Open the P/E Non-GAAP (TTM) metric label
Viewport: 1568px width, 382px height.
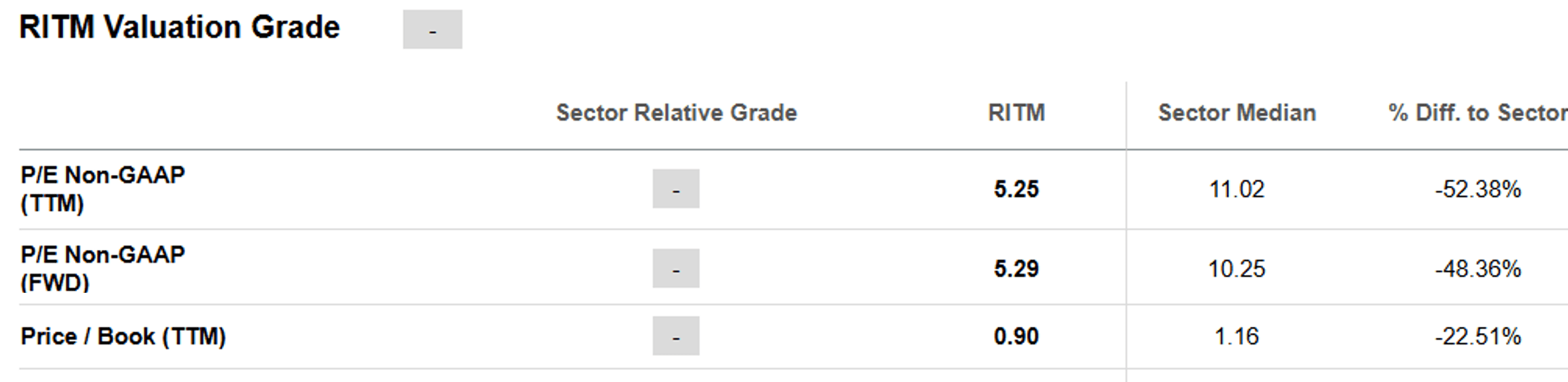[103, 189]
